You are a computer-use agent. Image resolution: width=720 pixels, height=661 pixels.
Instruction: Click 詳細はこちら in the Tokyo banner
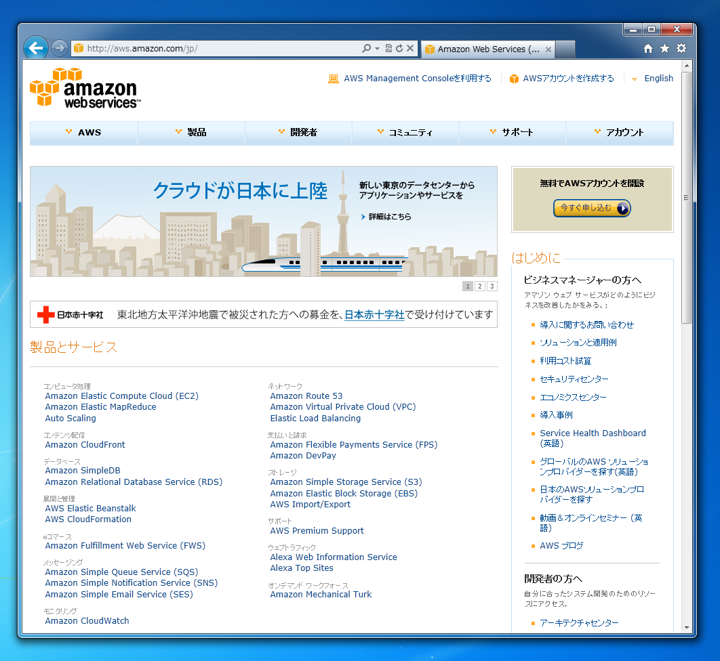[x=389, y=217]
